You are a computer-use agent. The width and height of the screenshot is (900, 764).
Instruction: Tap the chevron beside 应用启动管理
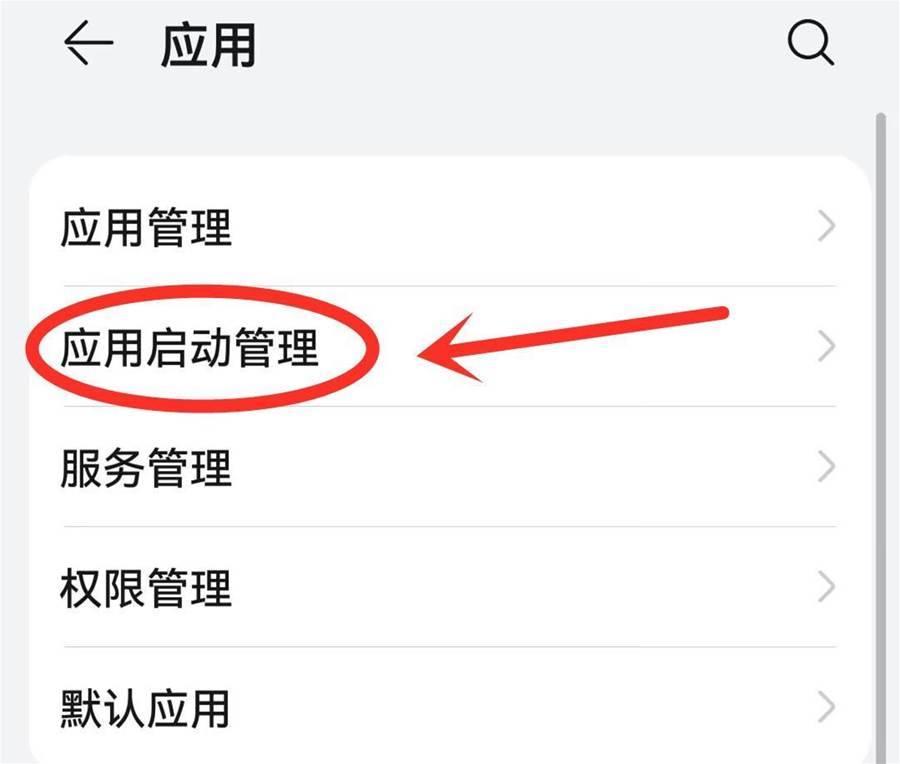pyautogui.click(x=826, y=347)
